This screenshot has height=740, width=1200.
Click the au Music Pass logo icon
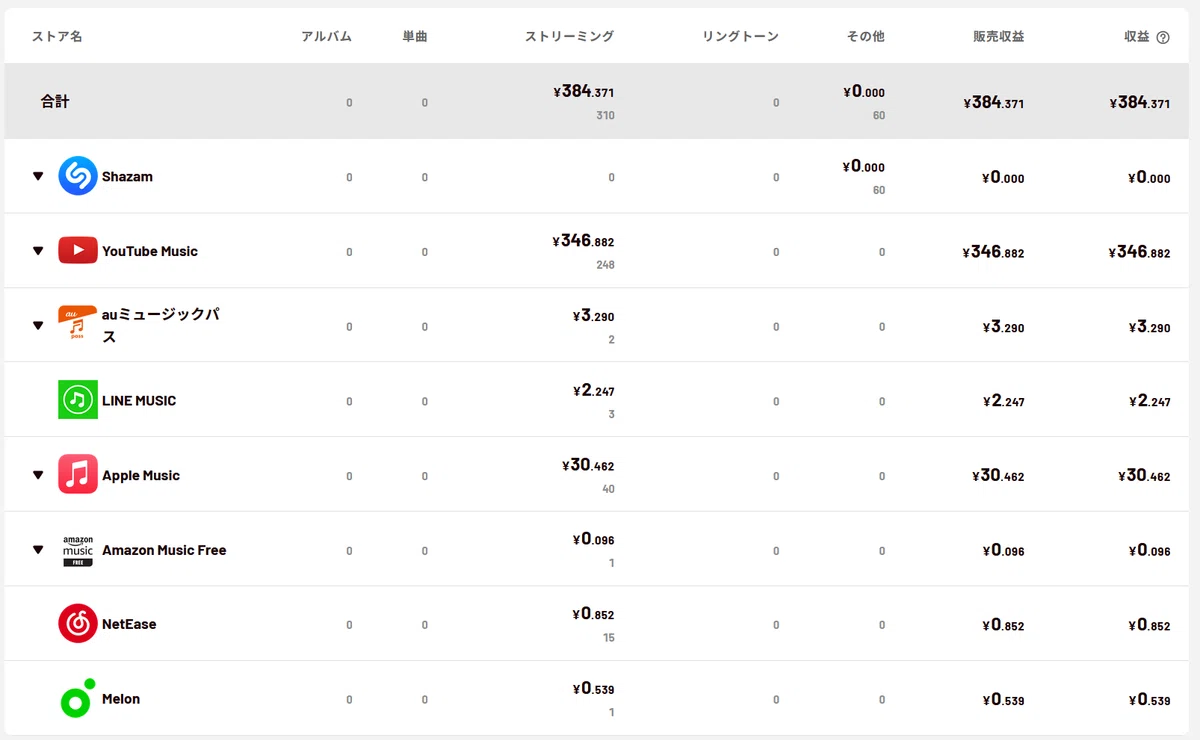point(77,325)
